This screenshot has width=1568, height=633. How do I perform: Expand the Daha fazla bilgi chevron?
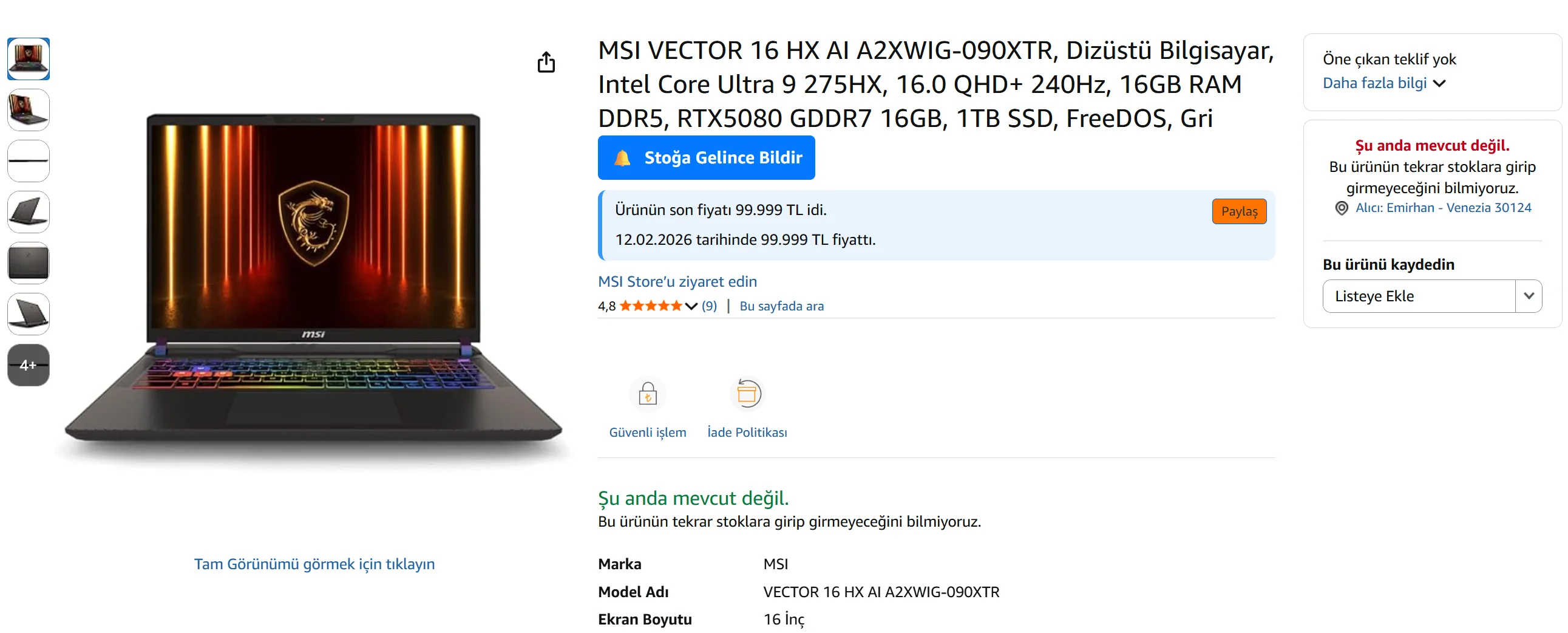pyautogui.click(x=1439, y=83)
